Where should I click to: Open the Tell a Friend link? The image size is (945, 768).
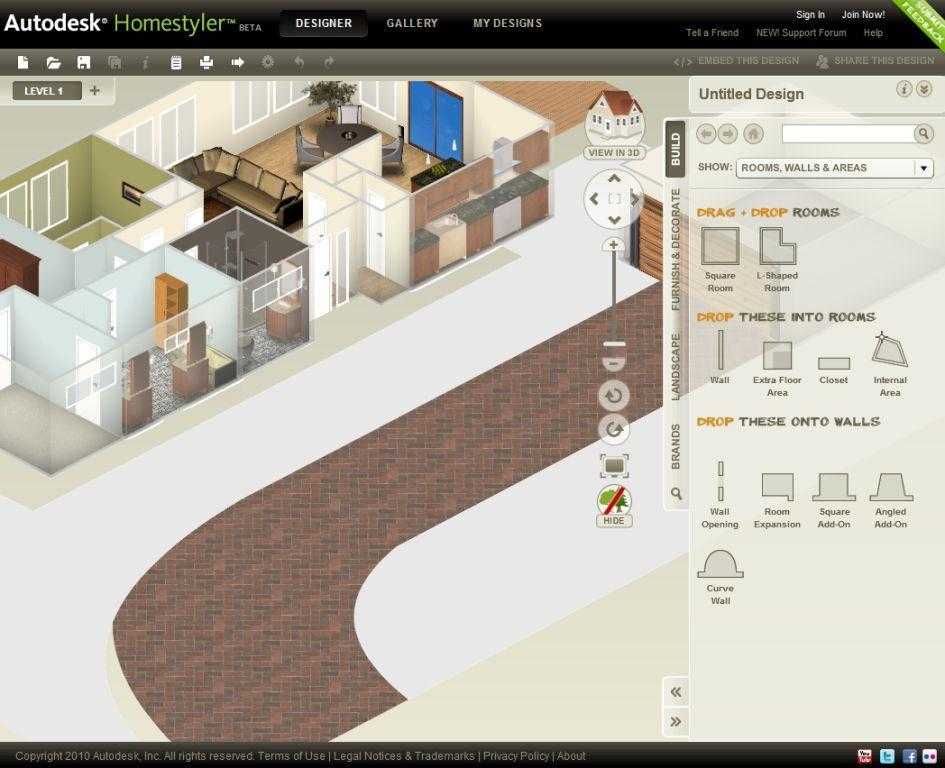click(x=712, y=33)
